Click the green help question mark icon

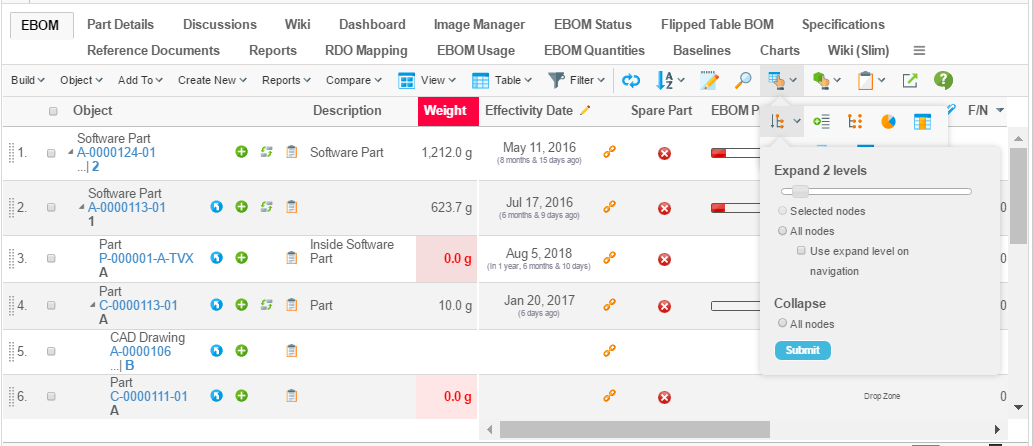tap(942, 80)
